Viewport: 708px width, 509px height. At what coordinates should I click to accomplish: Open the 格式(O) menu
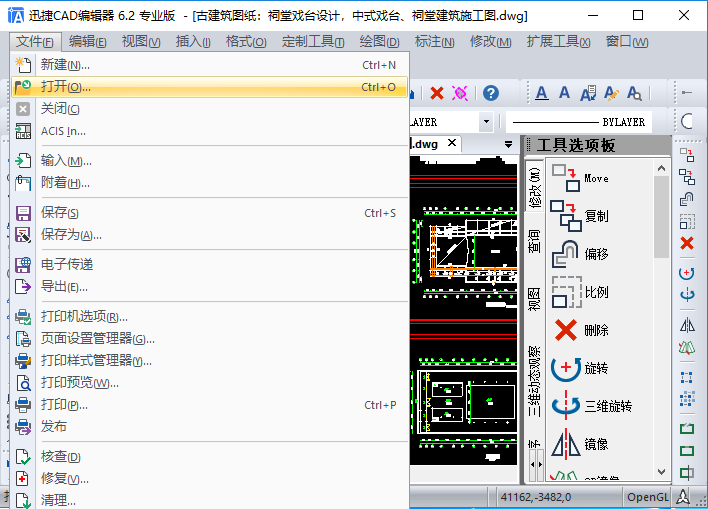pos(246,42)
